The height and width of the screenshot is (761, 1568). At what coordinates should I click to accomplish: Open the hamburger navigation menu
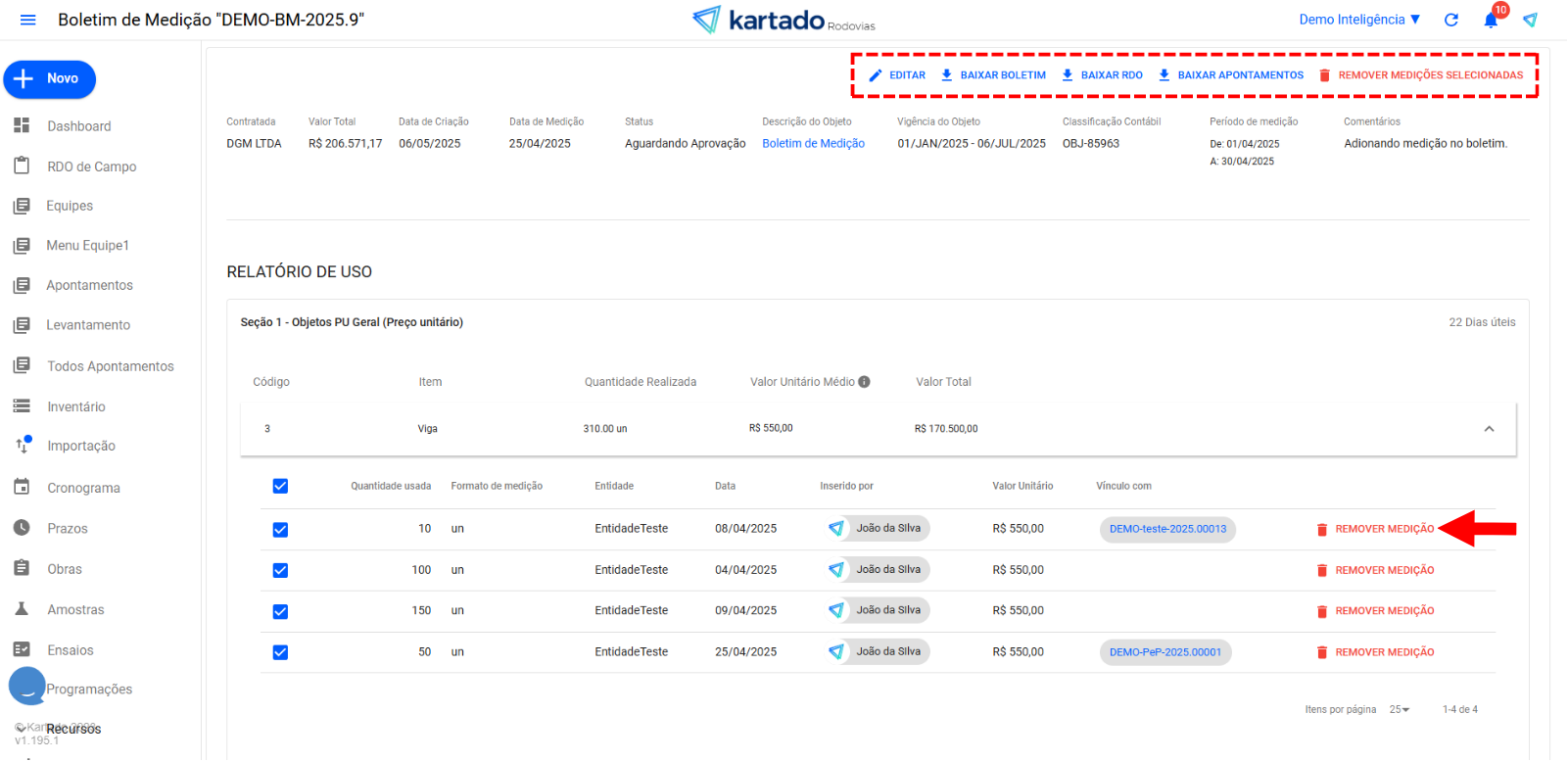[27, 20]
